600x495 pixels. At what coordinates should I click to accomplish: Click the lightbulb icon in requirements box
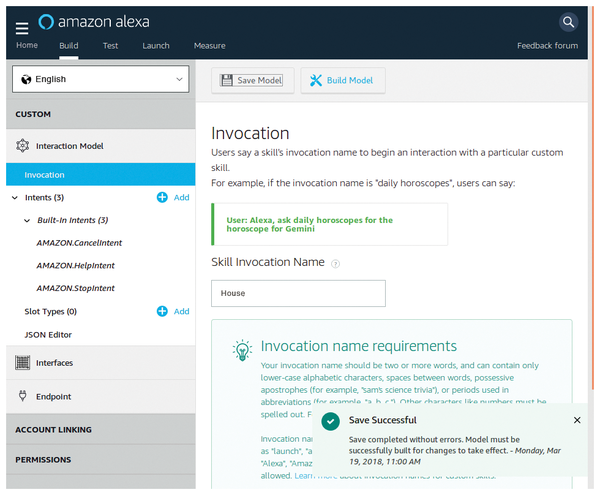click(x=242, y=350)
